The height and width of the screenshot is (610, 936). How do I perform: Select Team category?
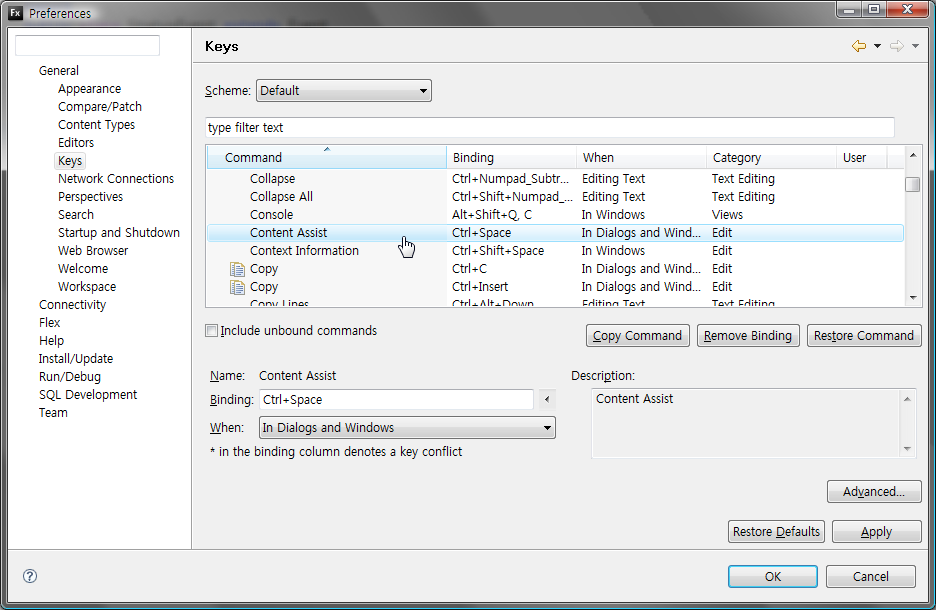coord(53,412)
